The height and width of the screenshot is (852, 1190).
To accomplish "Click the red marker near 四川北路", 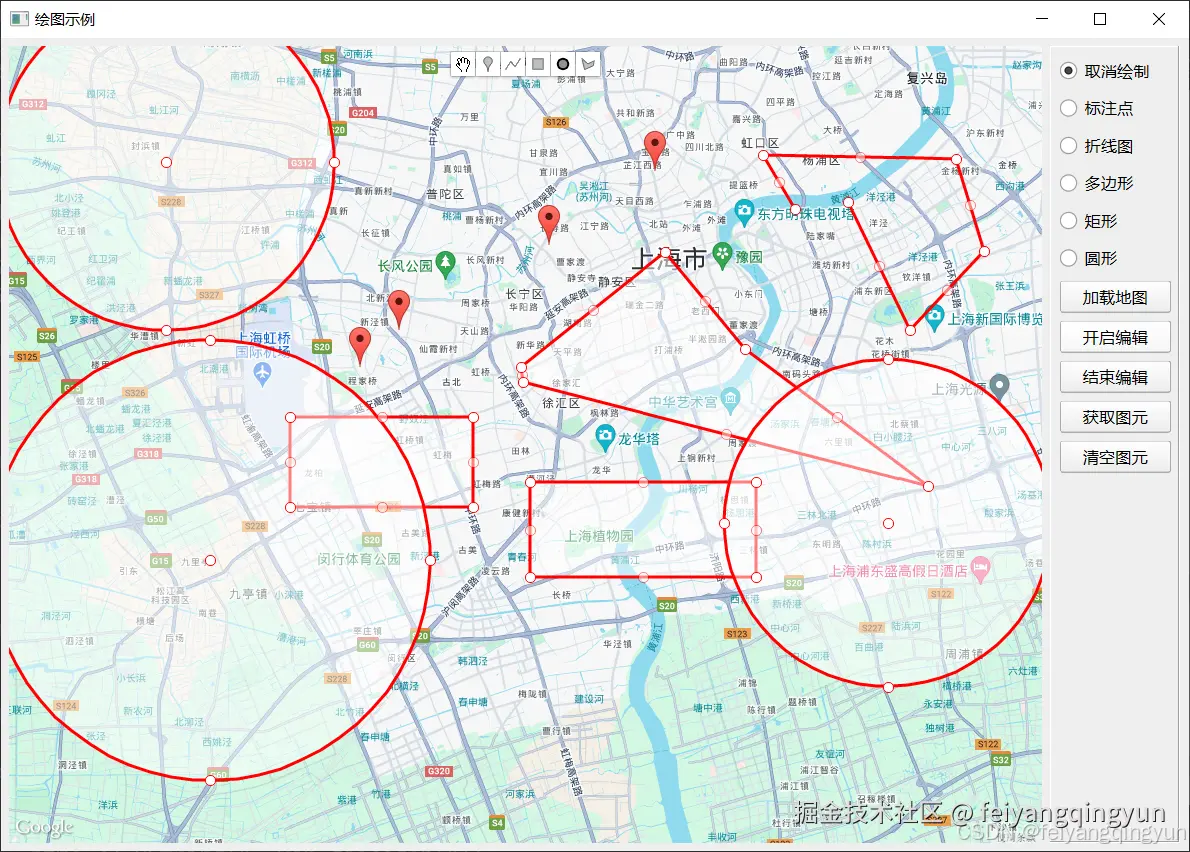I will (x=654, y=148).
